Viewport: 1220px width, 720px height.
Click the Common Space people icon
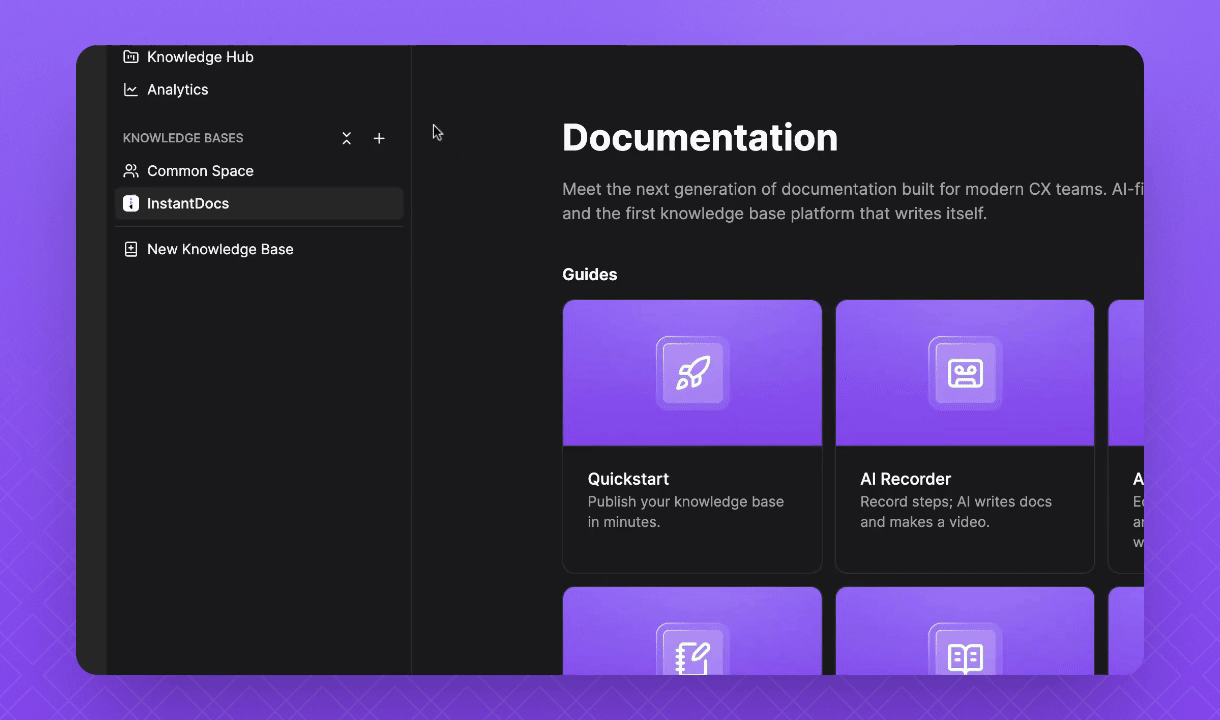pos(131,171)
